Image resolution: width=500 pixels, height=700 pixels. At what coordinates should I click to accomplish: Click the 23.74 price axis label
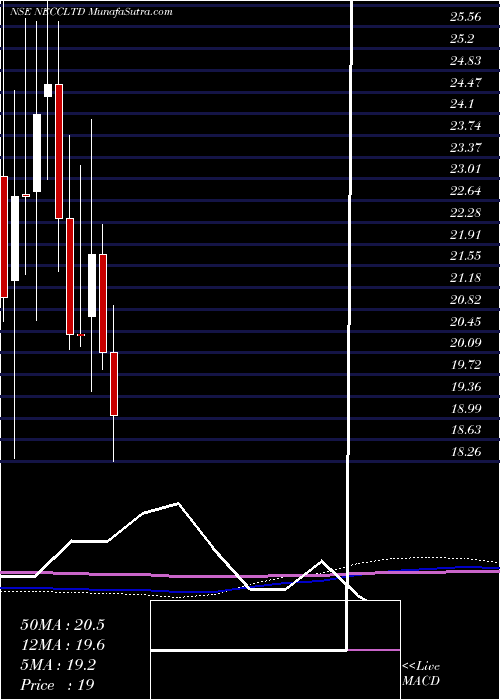click(466, 126)
